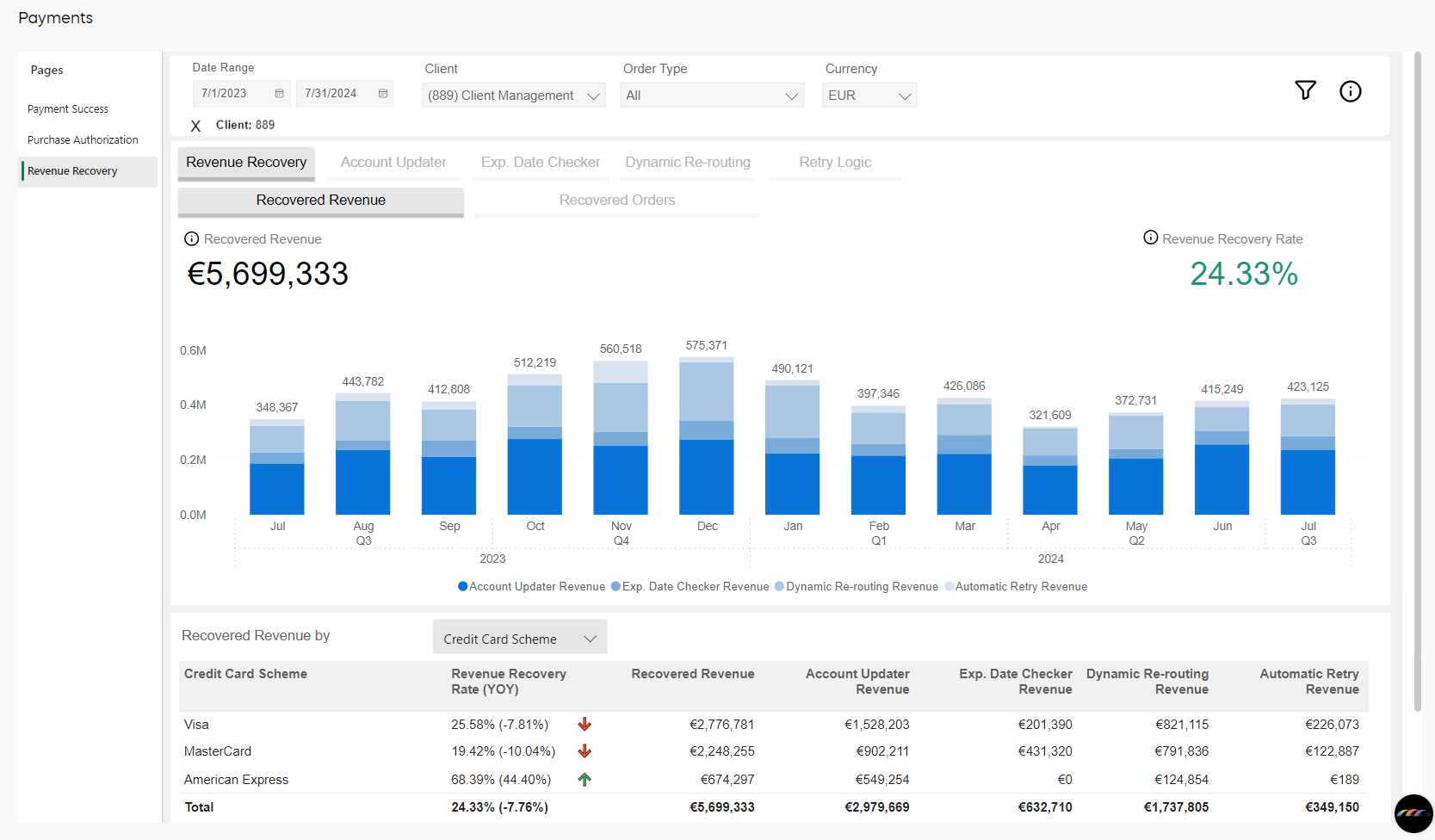Viewport: 1435px width, 840px height.
Task: Sort by Credit Card Scheme column header
Action: 245,674
